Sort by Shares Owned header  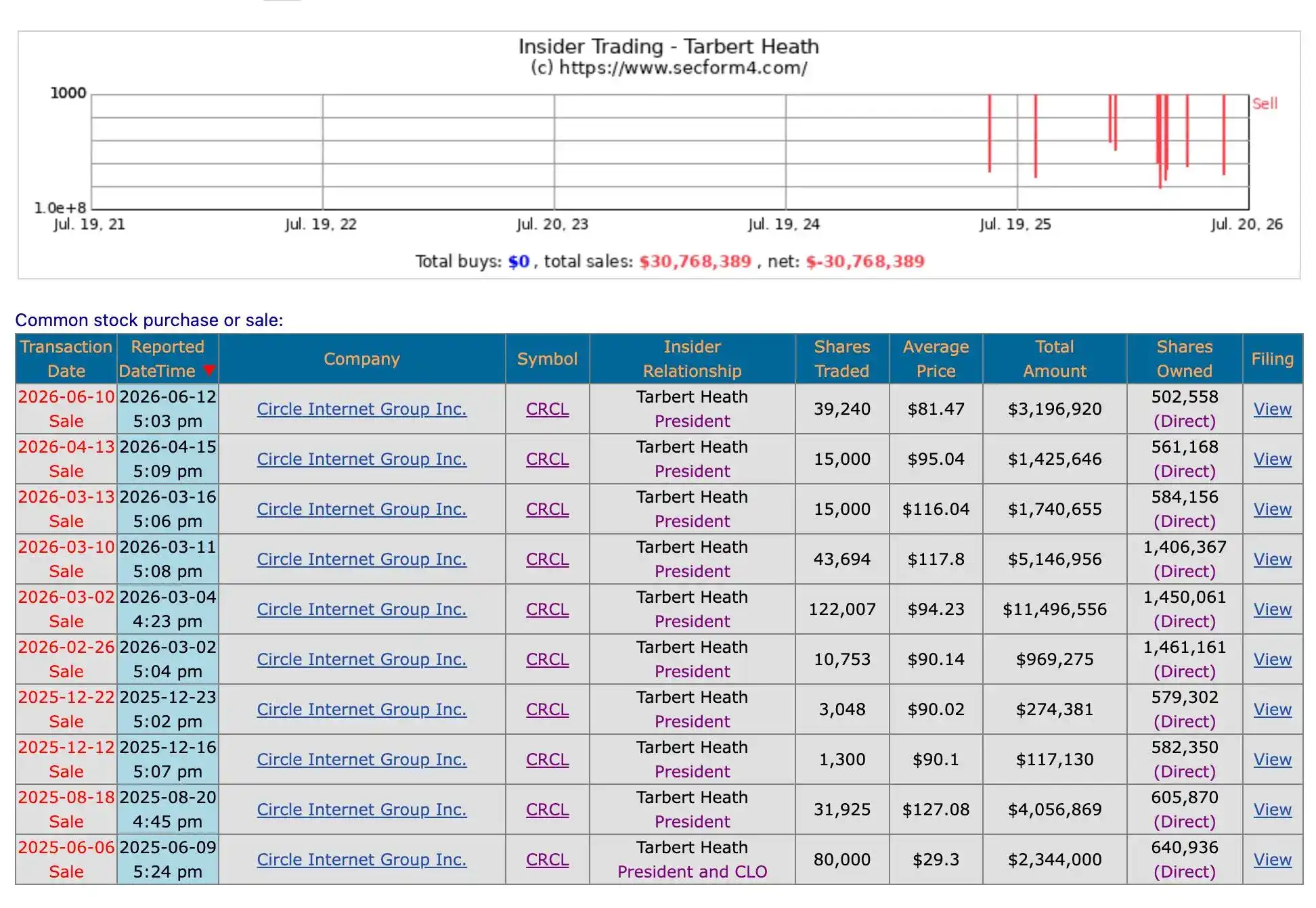(x=1184, y=359)
